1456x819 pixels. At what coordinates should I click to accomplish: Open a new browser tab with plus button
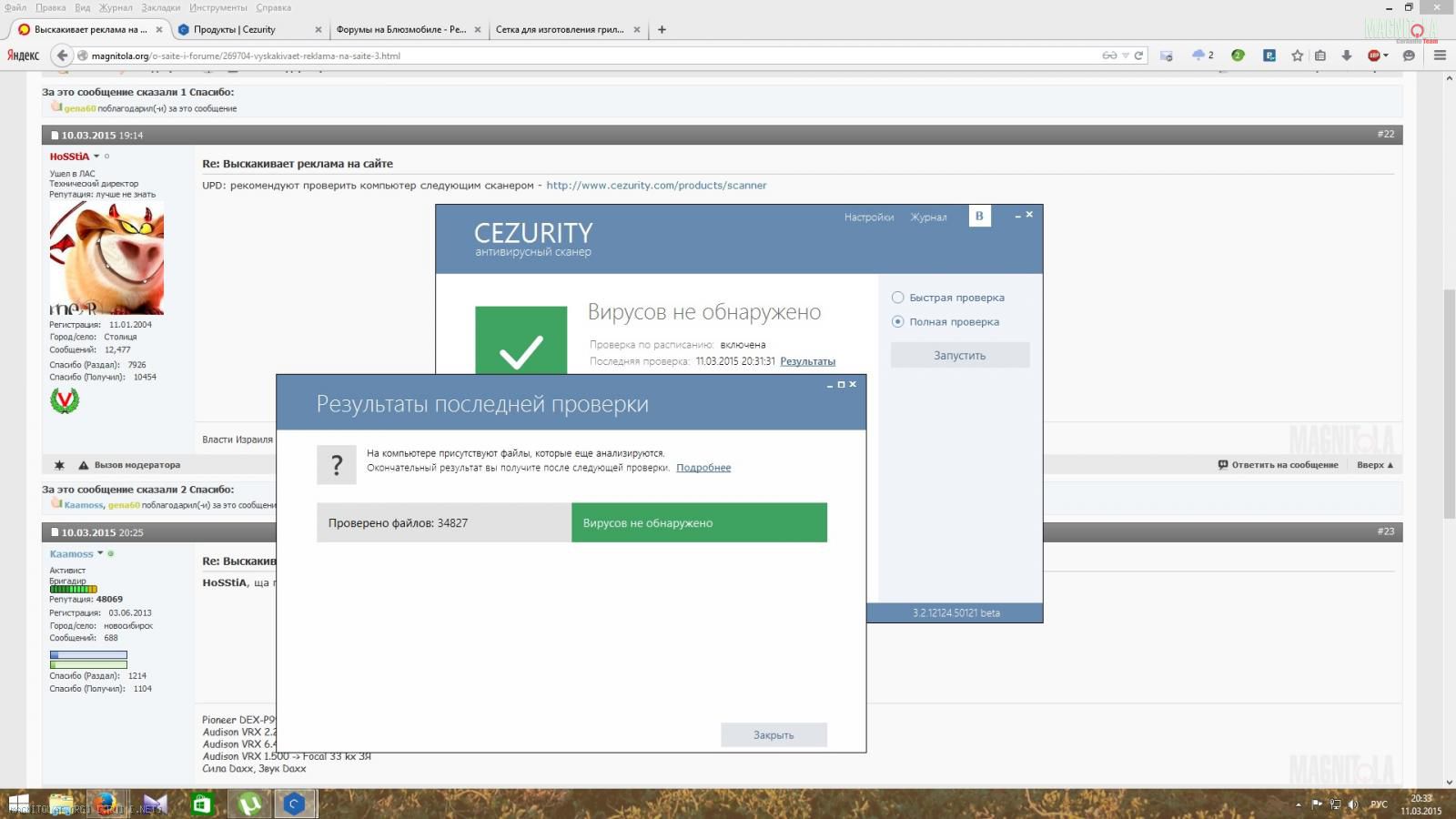[x=662, y=29]
